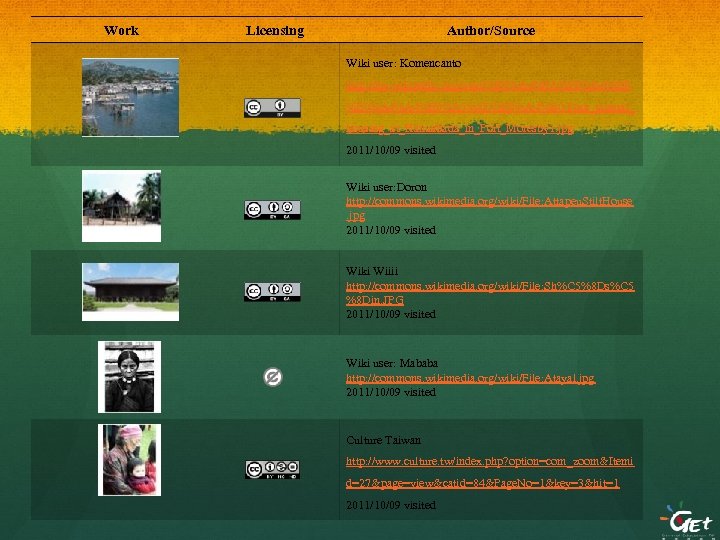Open the Atayal.jpg wikimedia link
The image size is (720, 540).
point(471,378)
